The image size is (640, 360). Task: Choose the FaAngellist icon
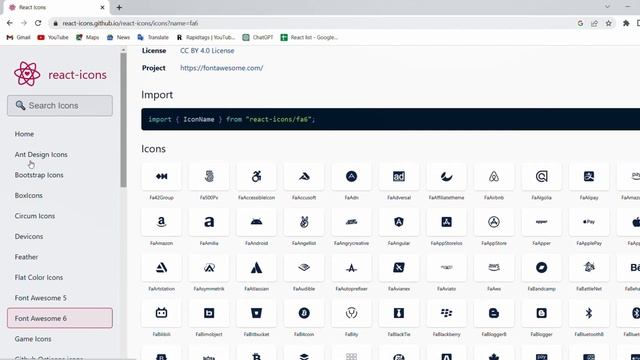pos(304,222)
